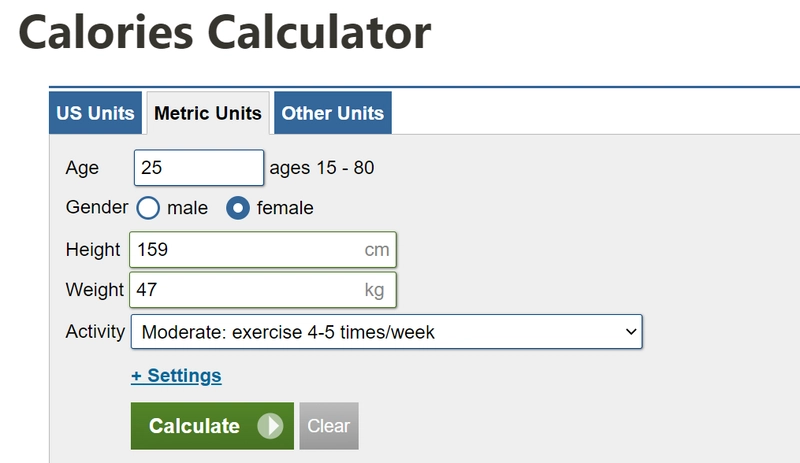
Task: Click the chevron arrow of Activity dropdown
Action: (x=630, y=332)
